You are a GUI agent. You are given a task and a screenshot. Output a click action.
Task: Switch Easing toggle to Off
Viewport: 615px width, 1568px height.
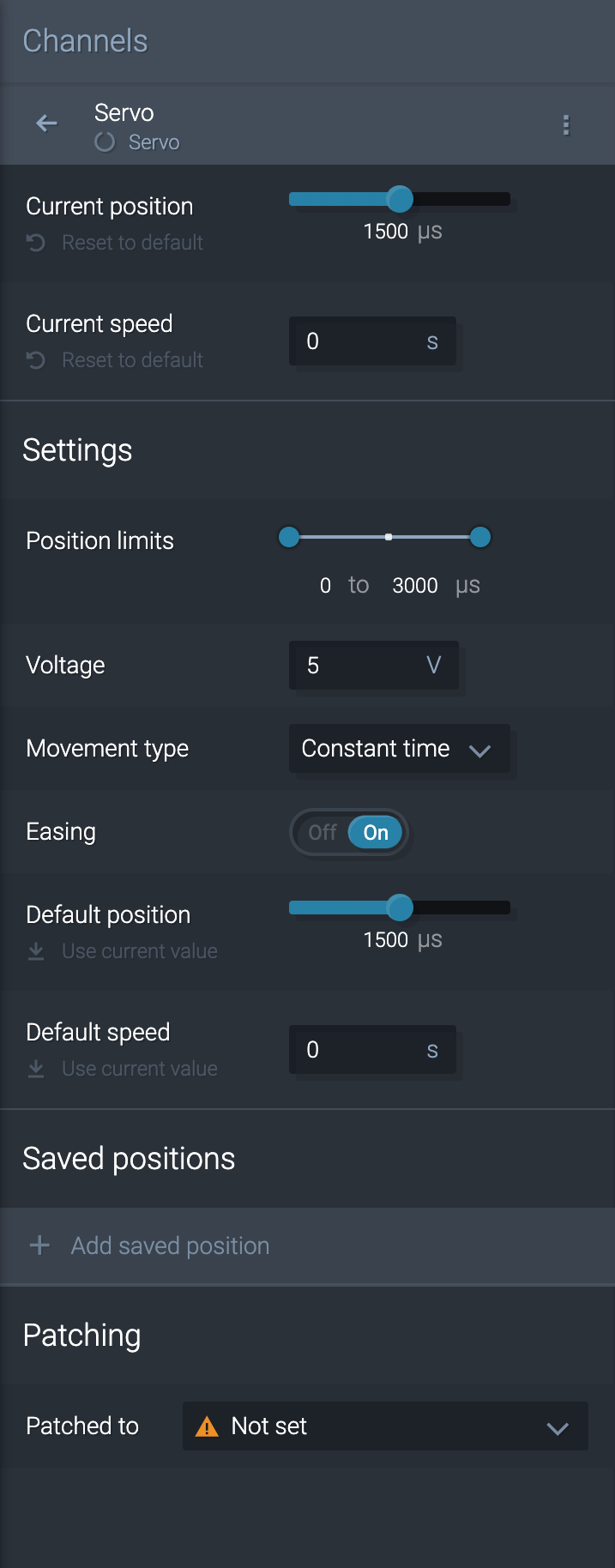coord(323,833)
